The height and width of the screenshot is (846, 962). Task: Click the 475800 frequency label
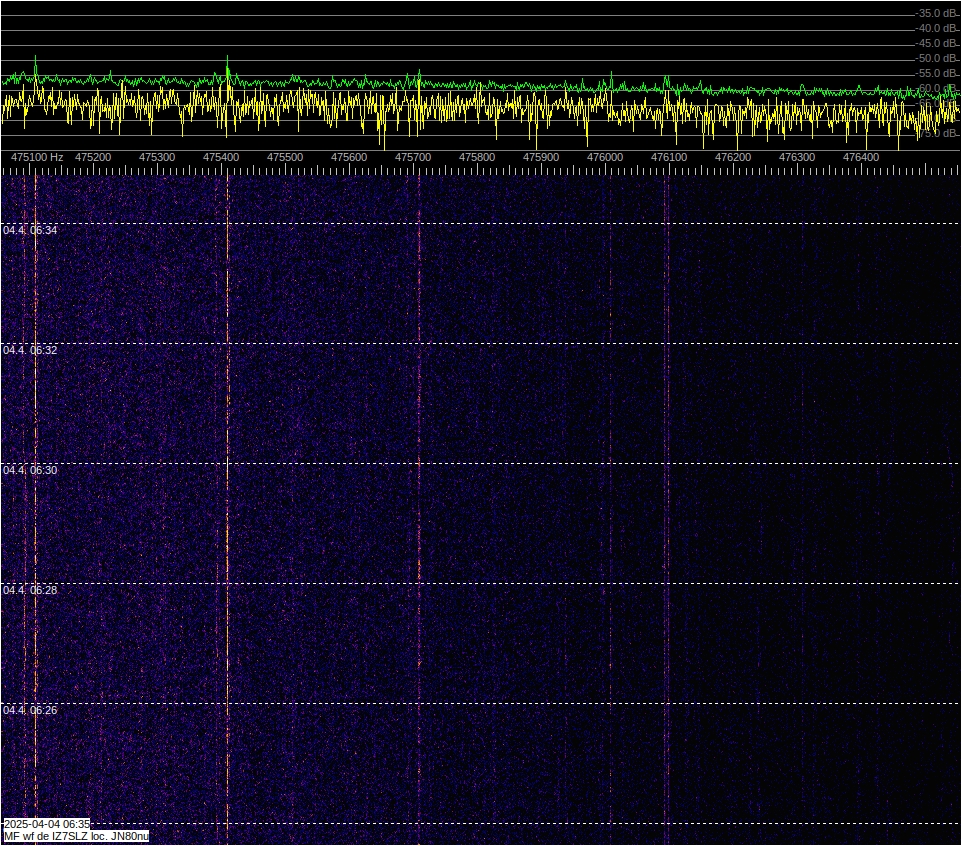[477, 157]
